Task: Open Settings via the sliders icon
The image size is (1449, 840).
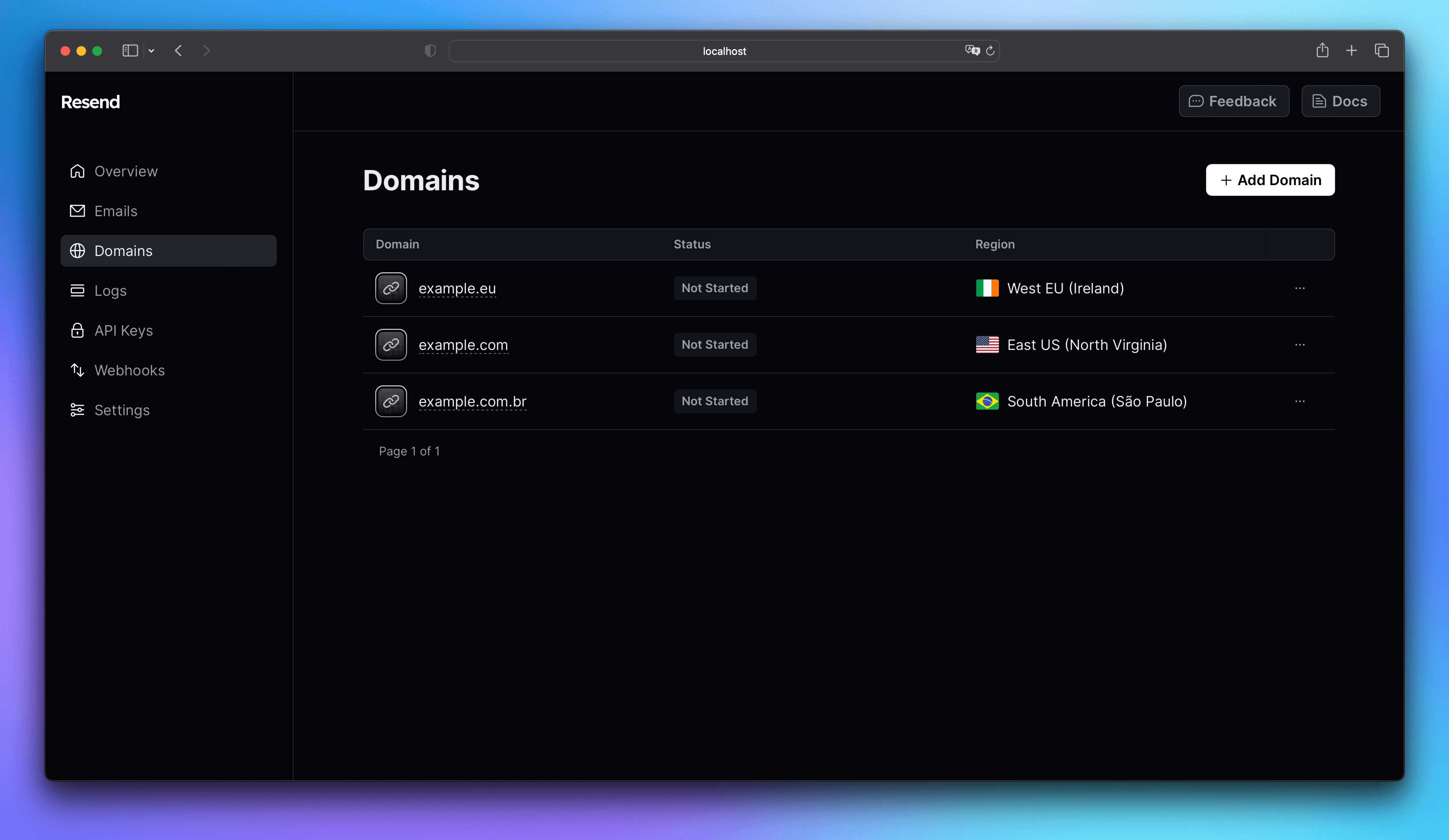Action: click(78, 410)
